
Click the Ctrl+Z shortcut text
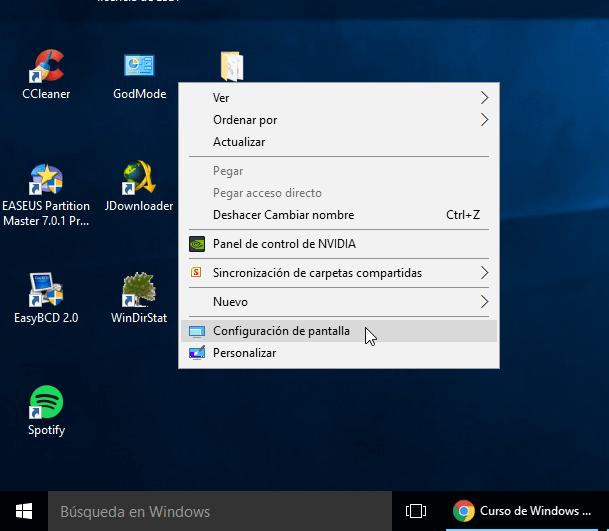[463, 215]
